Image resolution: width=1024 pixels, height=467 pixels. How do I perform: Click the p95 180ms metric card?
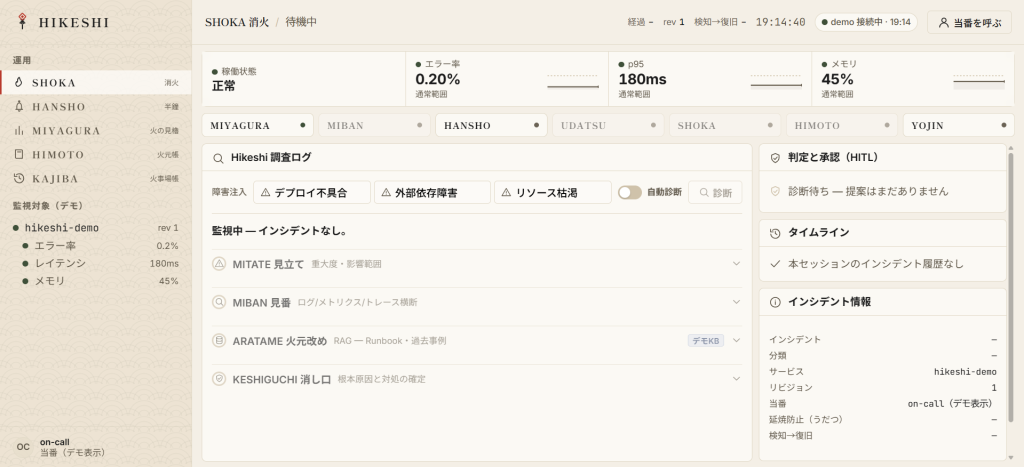(711, 79)
